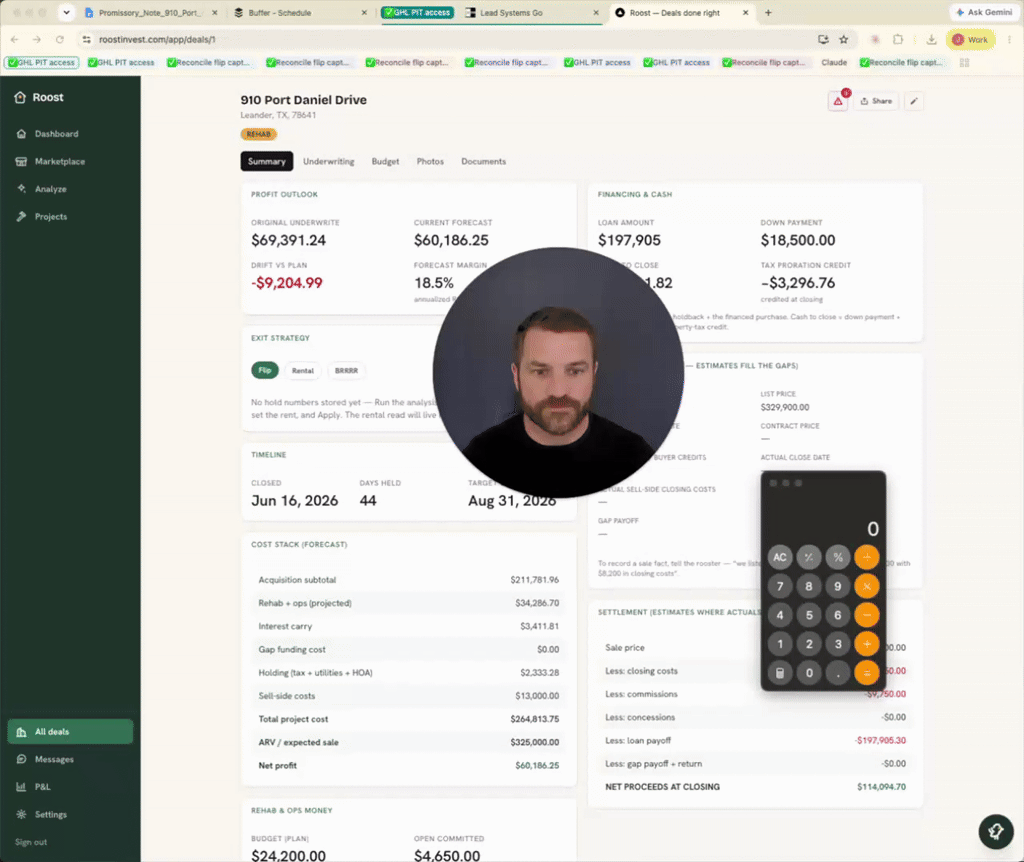This screenshot has height=862, width=1024.
Task: Click the install app icon in address bar
Action: (x=823, y=39)
